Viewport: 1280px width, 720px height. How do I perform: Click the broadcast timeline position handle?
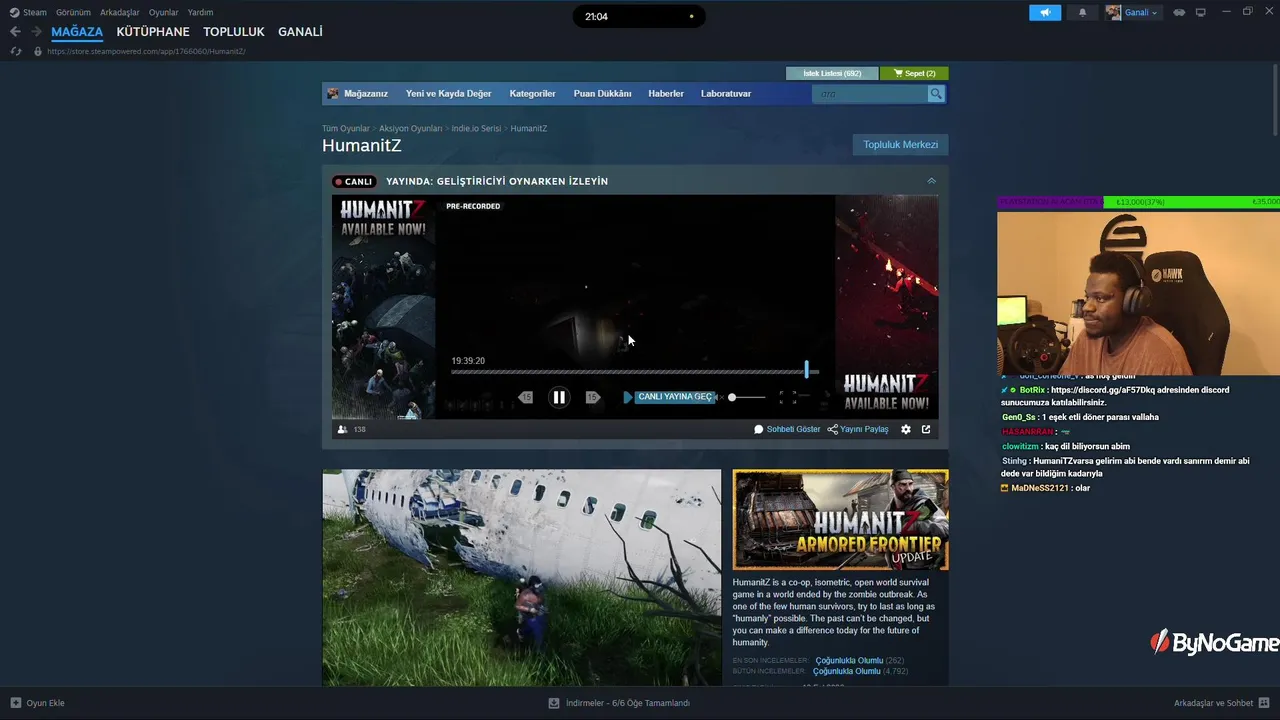806,371
